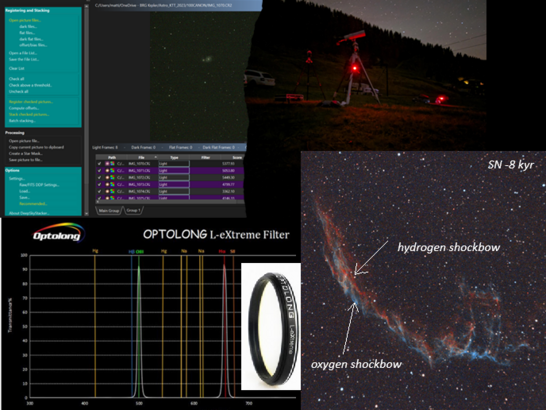Click the RGB color icon in the IMG_1074 row

(112, 191)
